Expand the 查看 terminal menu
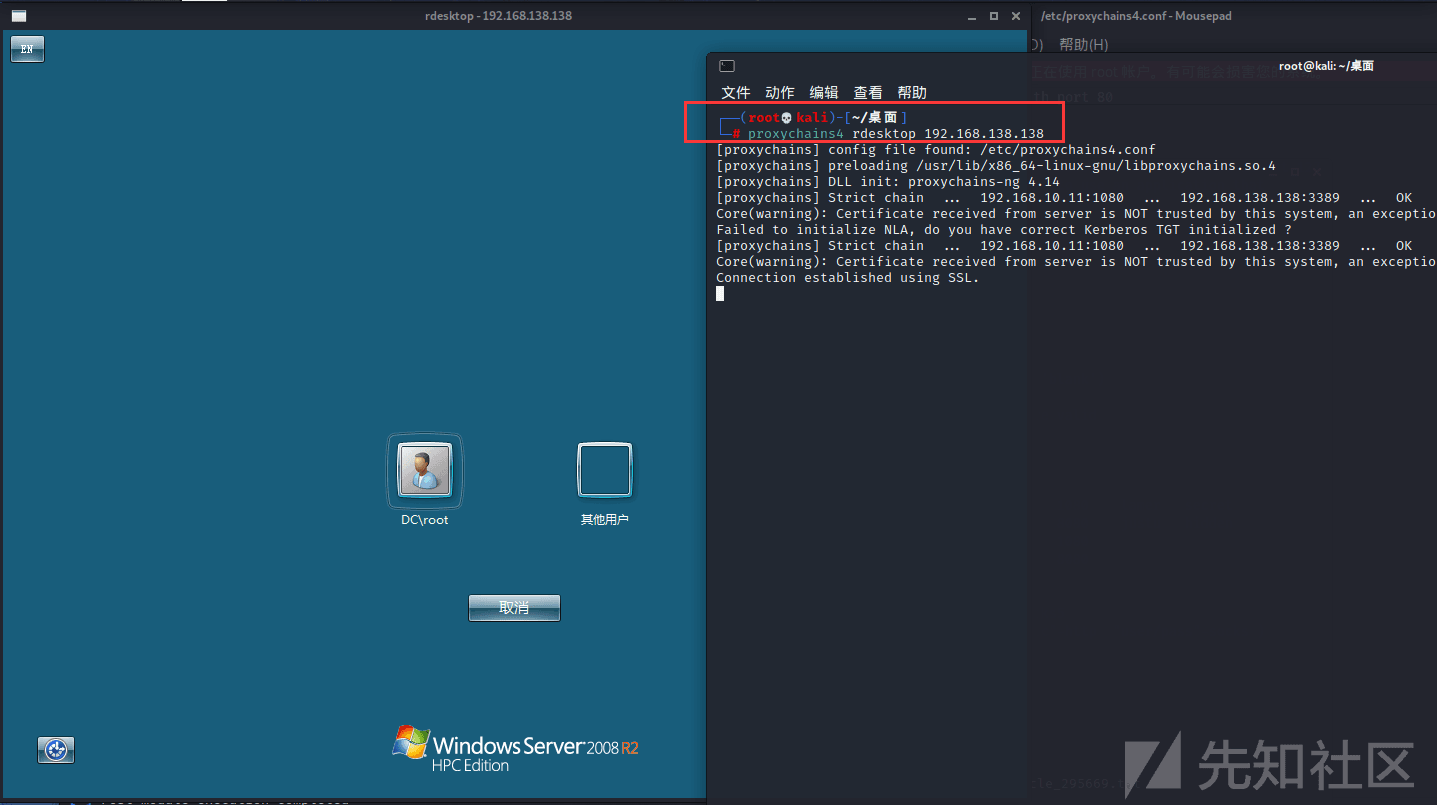The width and height of the screenshot is (1437, 805). click(867, 92)
